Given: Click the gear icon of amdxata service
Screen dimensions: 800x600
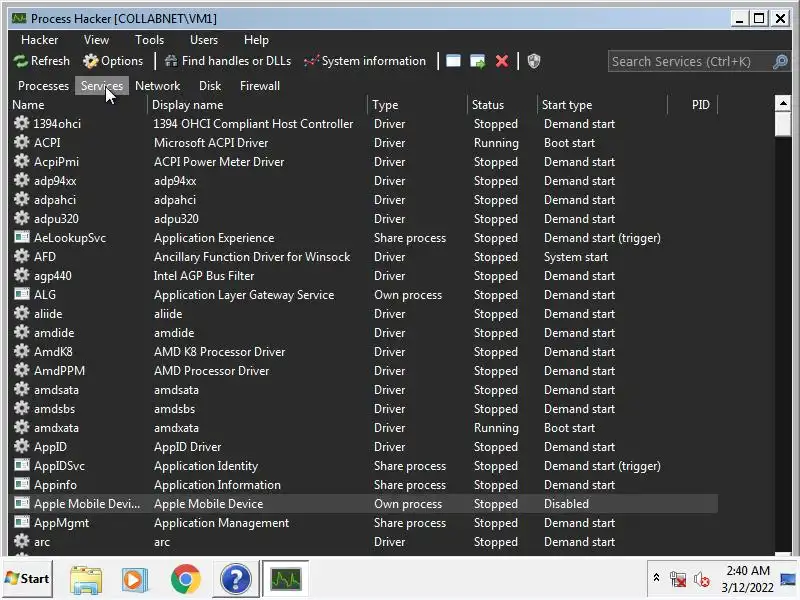Looking at the screenshot, I should click(21, 428).
